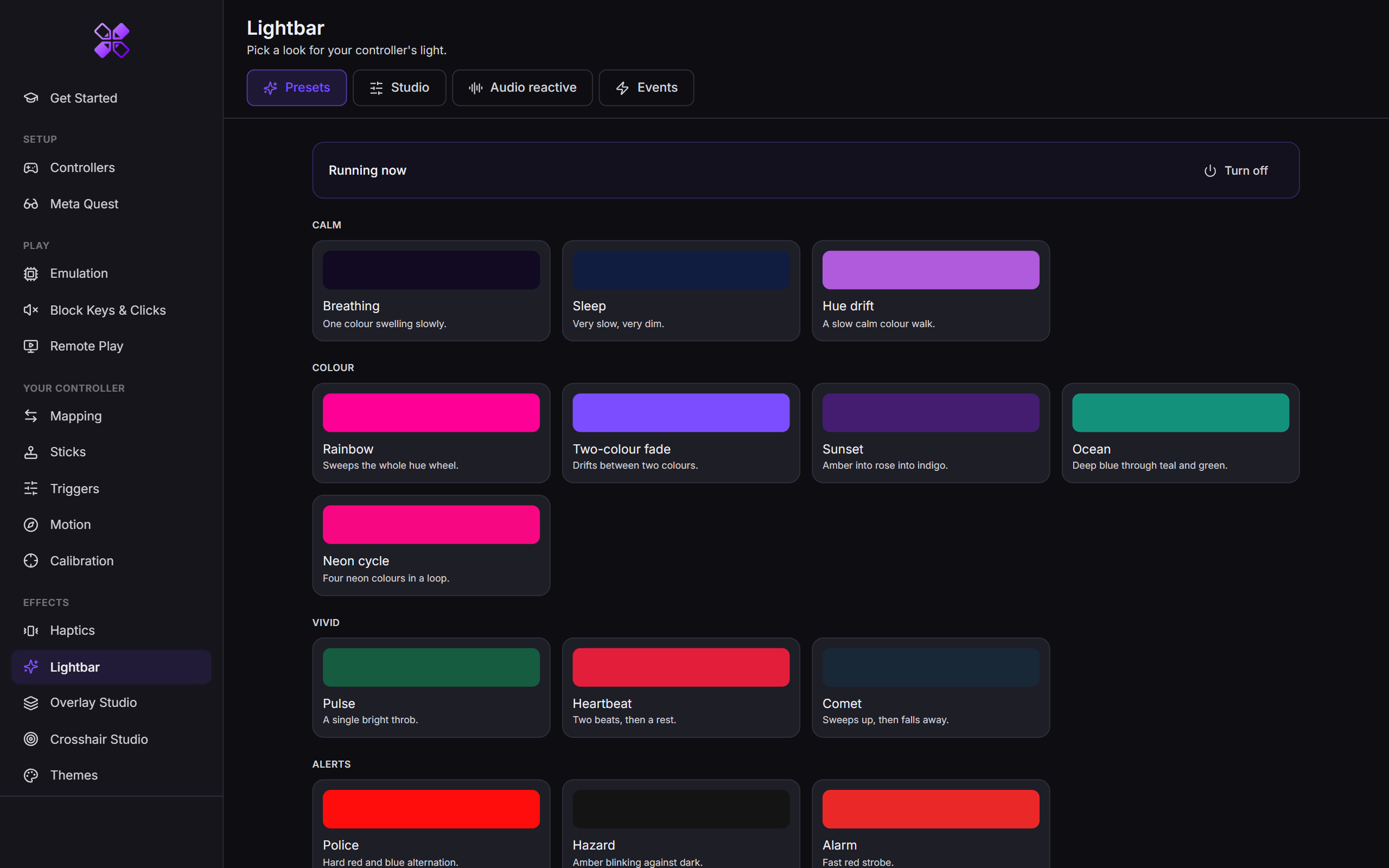Image resolution: width=1389 pixels, height=868 pixels.
Task: Click the Sticks joystick icon
Action: point(31,452)
